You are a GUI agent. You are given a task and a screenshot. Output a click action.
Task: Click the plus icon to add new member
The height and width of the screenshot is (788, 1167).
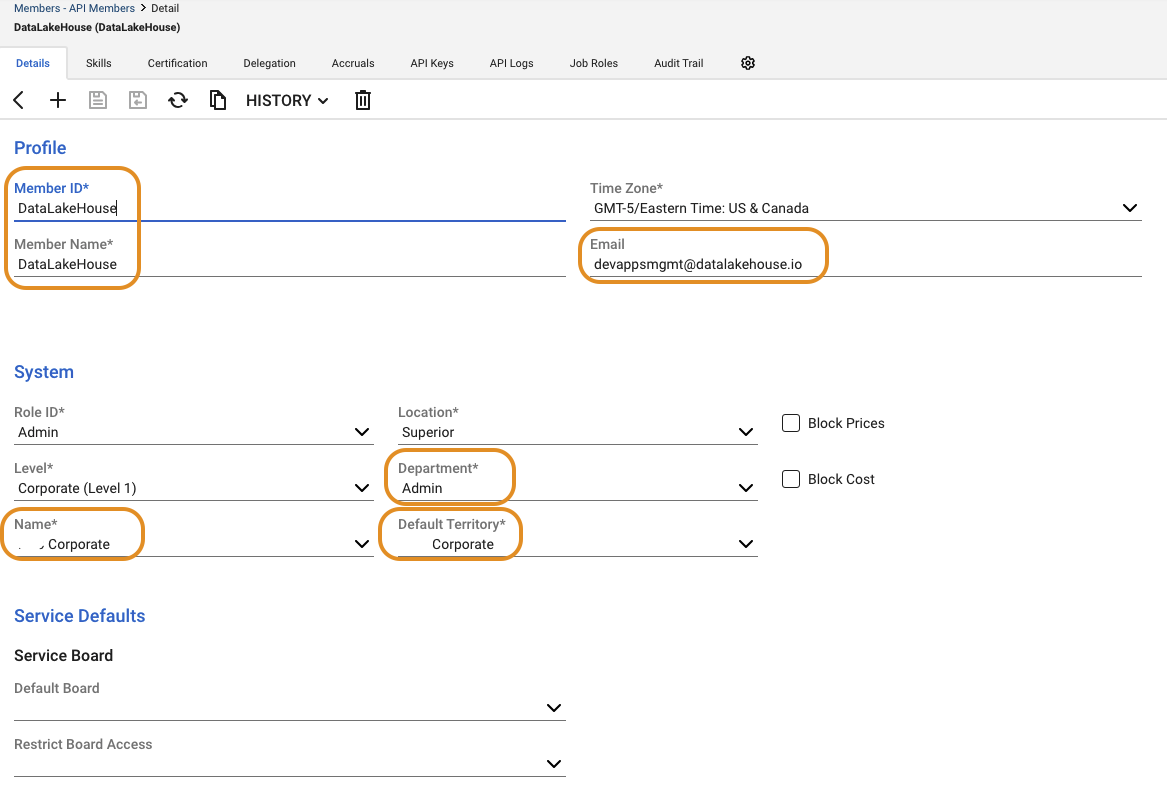(x=58, y=100)
